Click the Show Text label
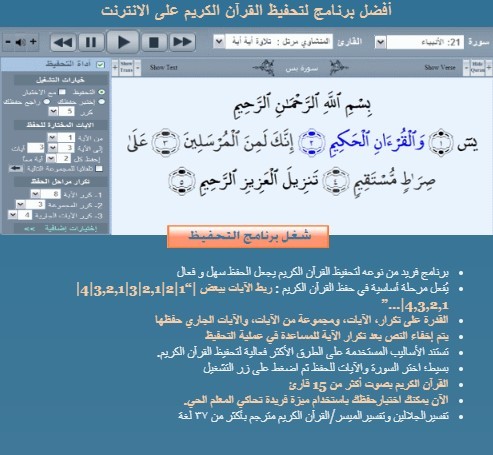Image resolution: width=493 pixels, height=455 pixels. point(164,68)
